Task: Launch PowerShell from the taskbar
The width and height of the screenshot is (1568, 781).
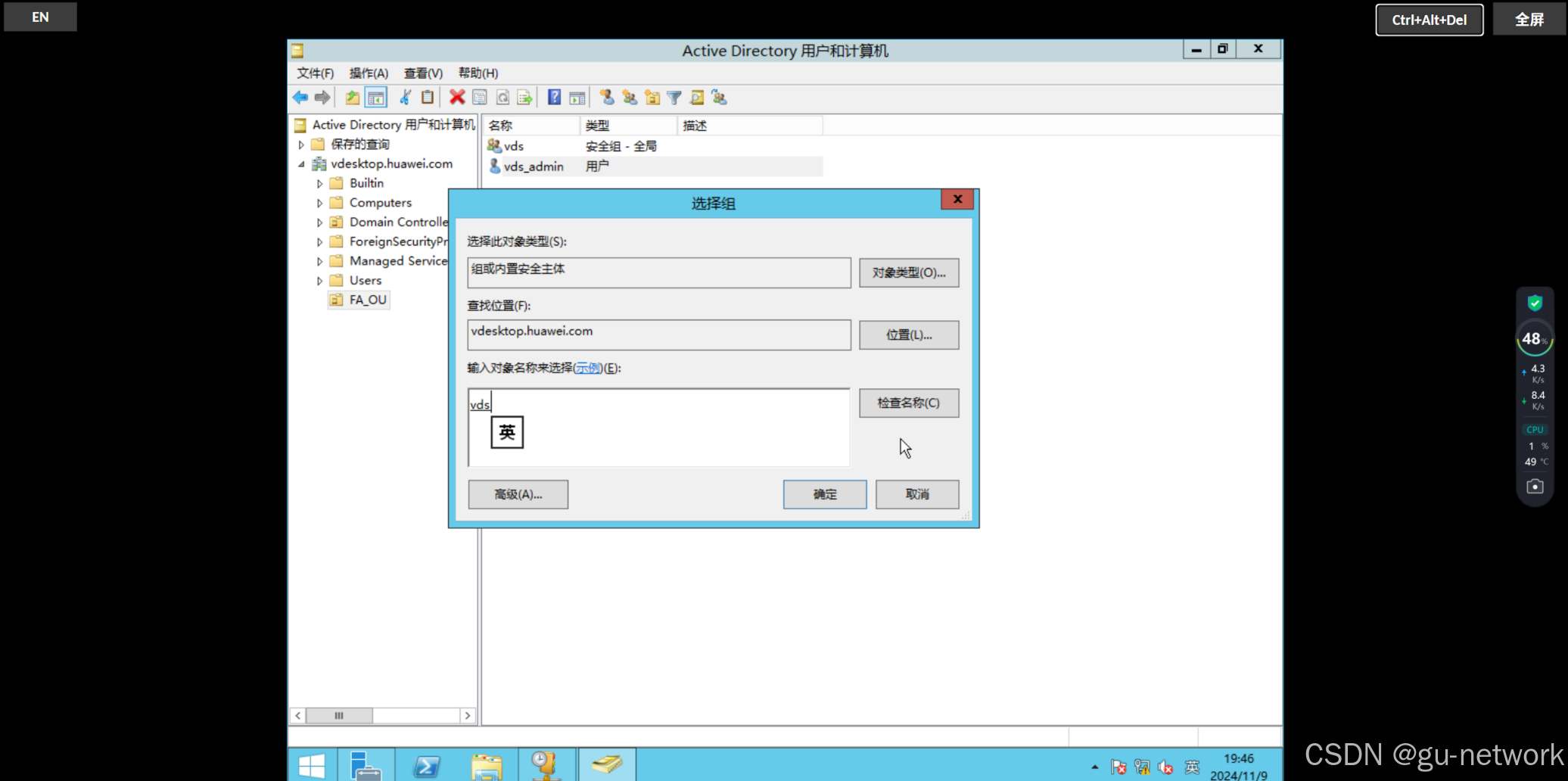Action: click(x=427, y=765)
